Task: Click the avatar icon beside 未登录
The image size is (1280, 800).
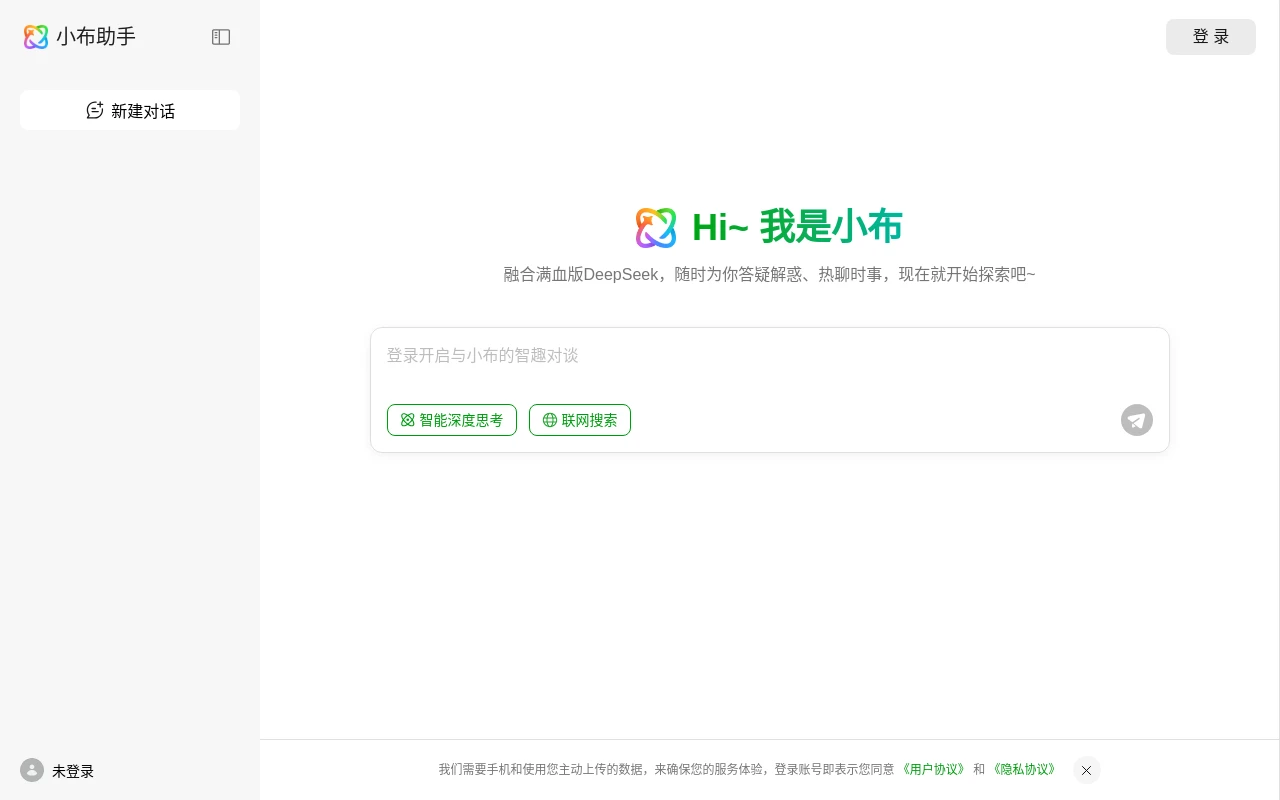Action: 31,771
